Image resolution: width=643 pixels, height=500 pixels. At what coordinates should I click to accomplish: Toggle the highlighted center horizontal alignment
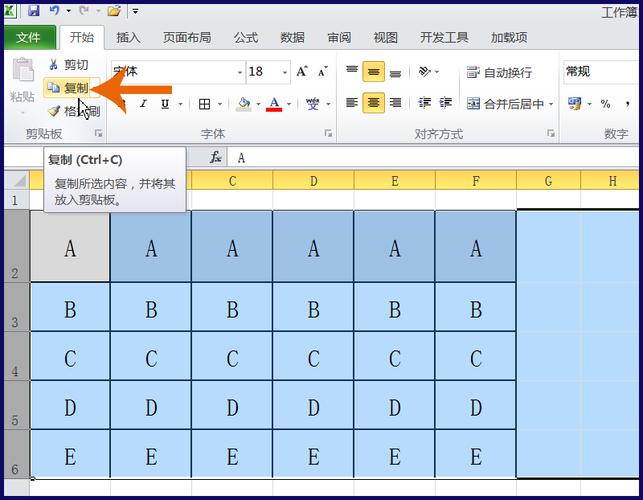(373, 103)
